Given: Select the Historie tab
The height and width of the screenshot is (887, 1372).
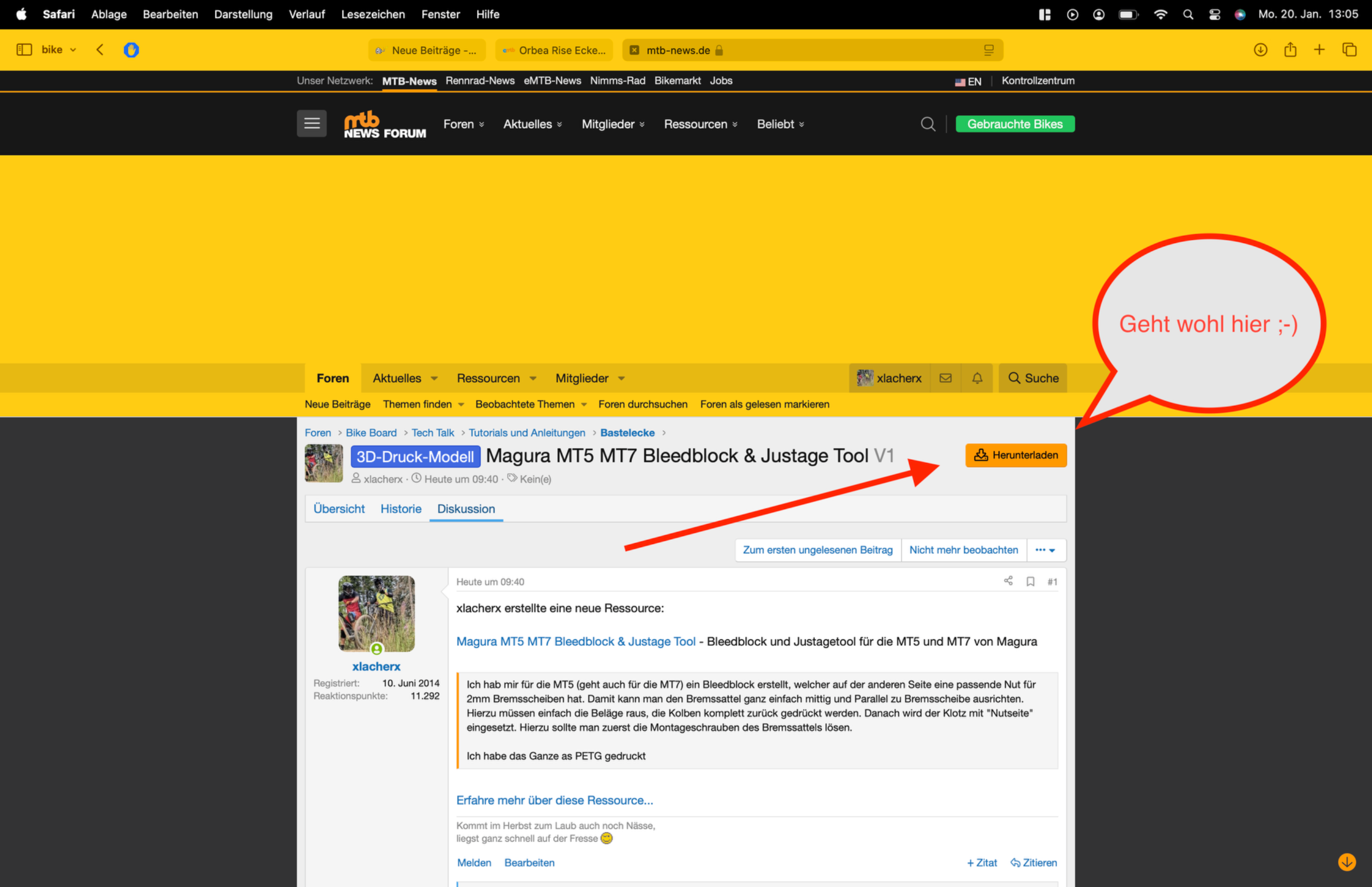Looking at the screenshot, I should point(401,508).
